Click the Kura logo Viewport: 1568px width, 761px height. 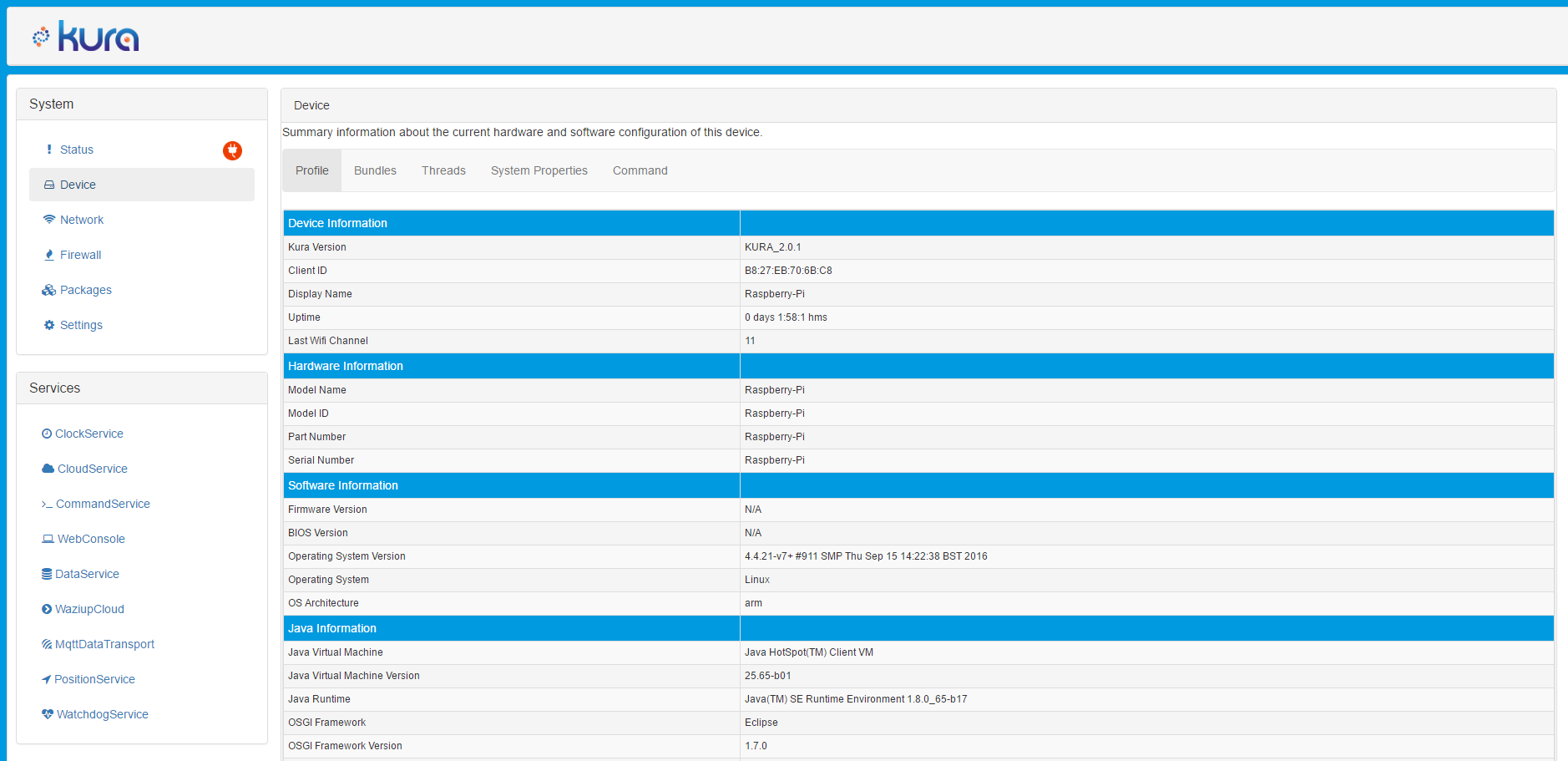[x=86, y=37]
